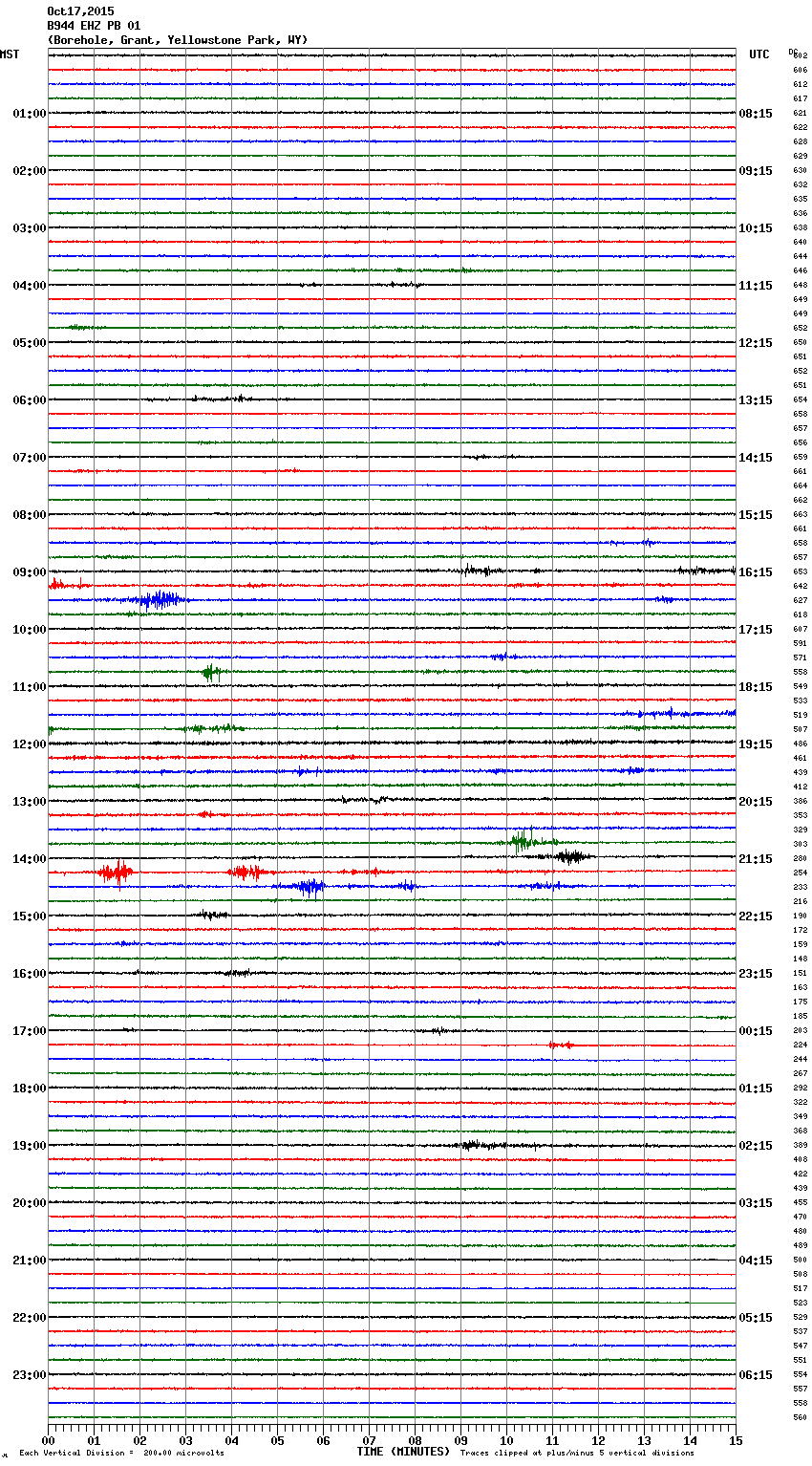Click the Borehole, Grant, Yellowstone Park location text
This screenshot has width=812, height=1466.
(x=178, y=40)
